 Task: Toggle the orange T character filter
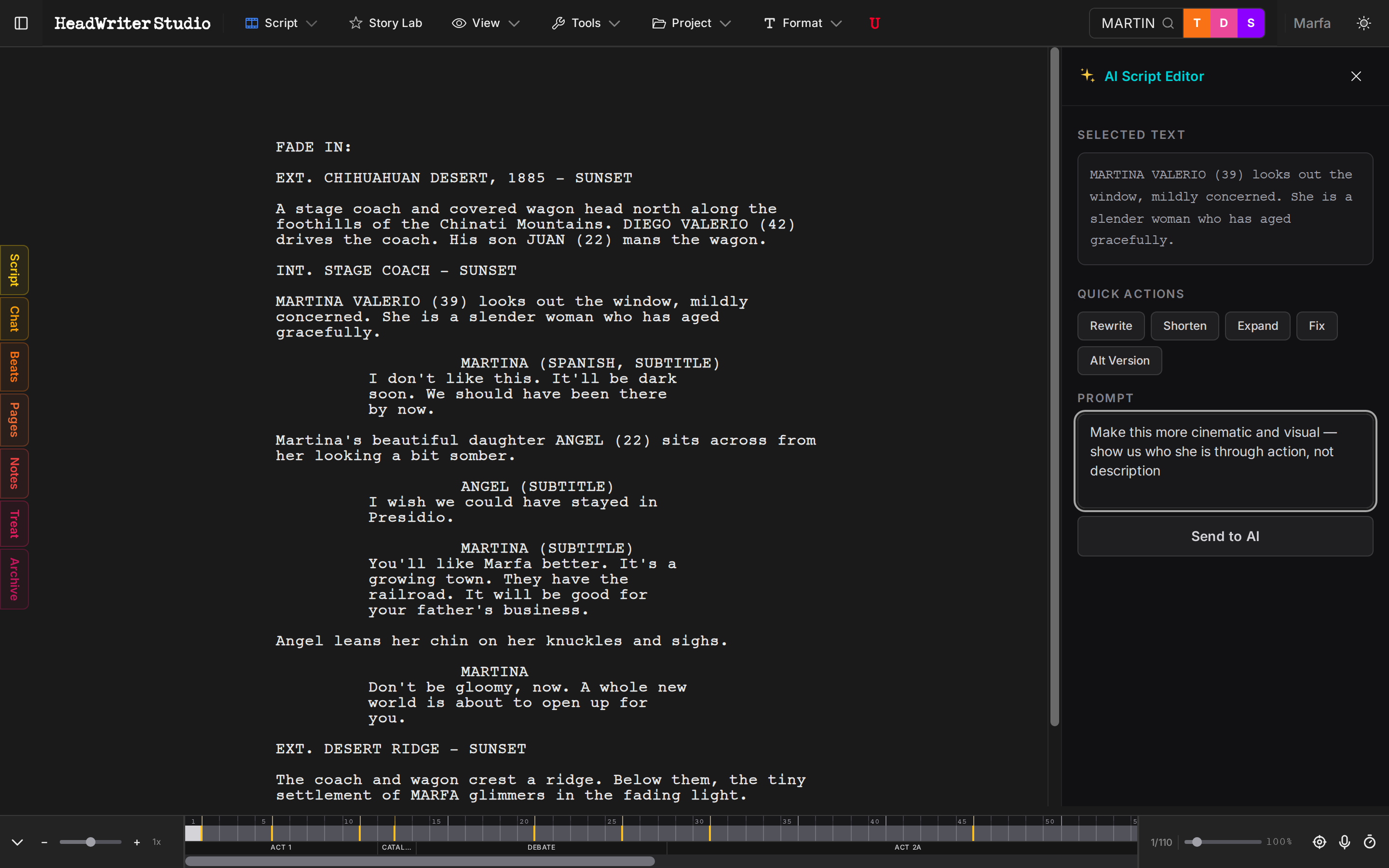pos(1198,23)
